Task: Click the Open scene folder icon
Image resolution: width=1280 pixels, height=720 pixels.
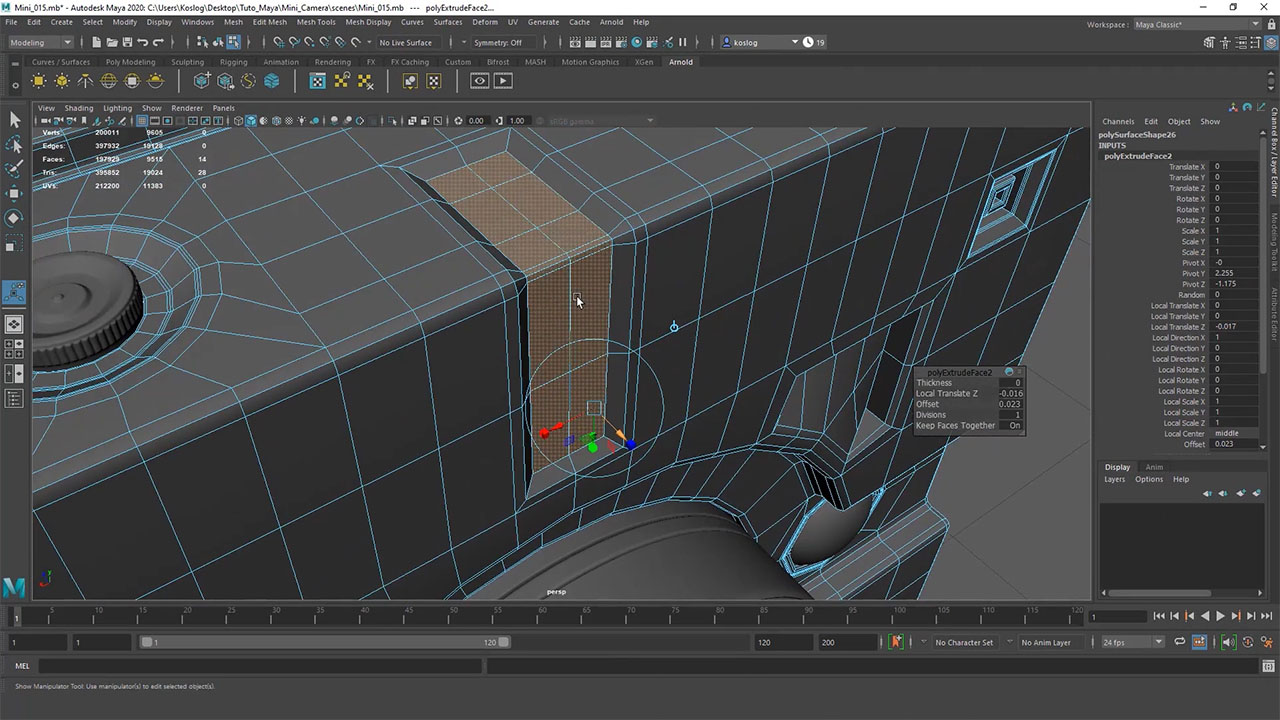Action: click(111, 42)
